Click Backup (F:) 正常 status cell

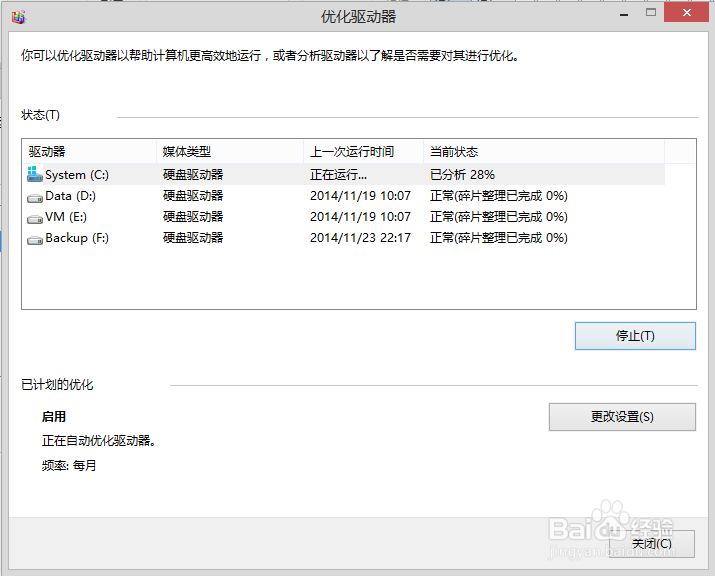click(499, 238)
